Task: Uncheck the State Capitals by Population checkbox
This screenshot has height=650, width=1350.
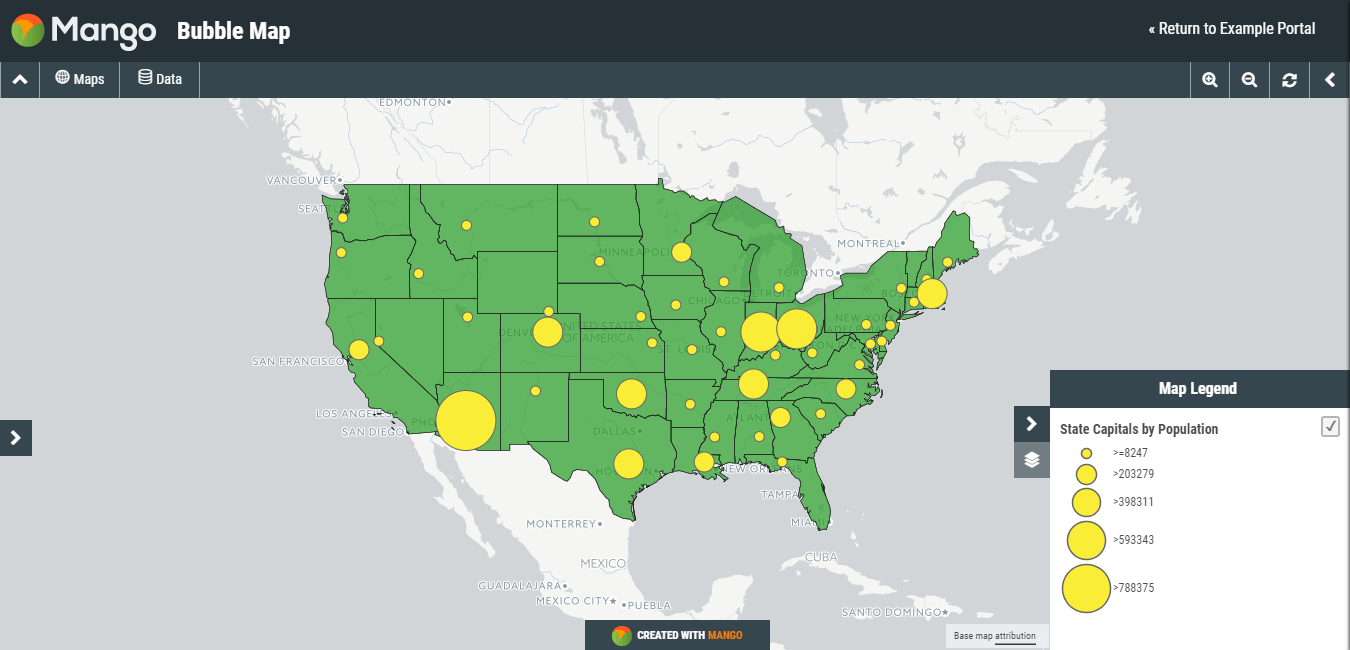Action: 1330,427
